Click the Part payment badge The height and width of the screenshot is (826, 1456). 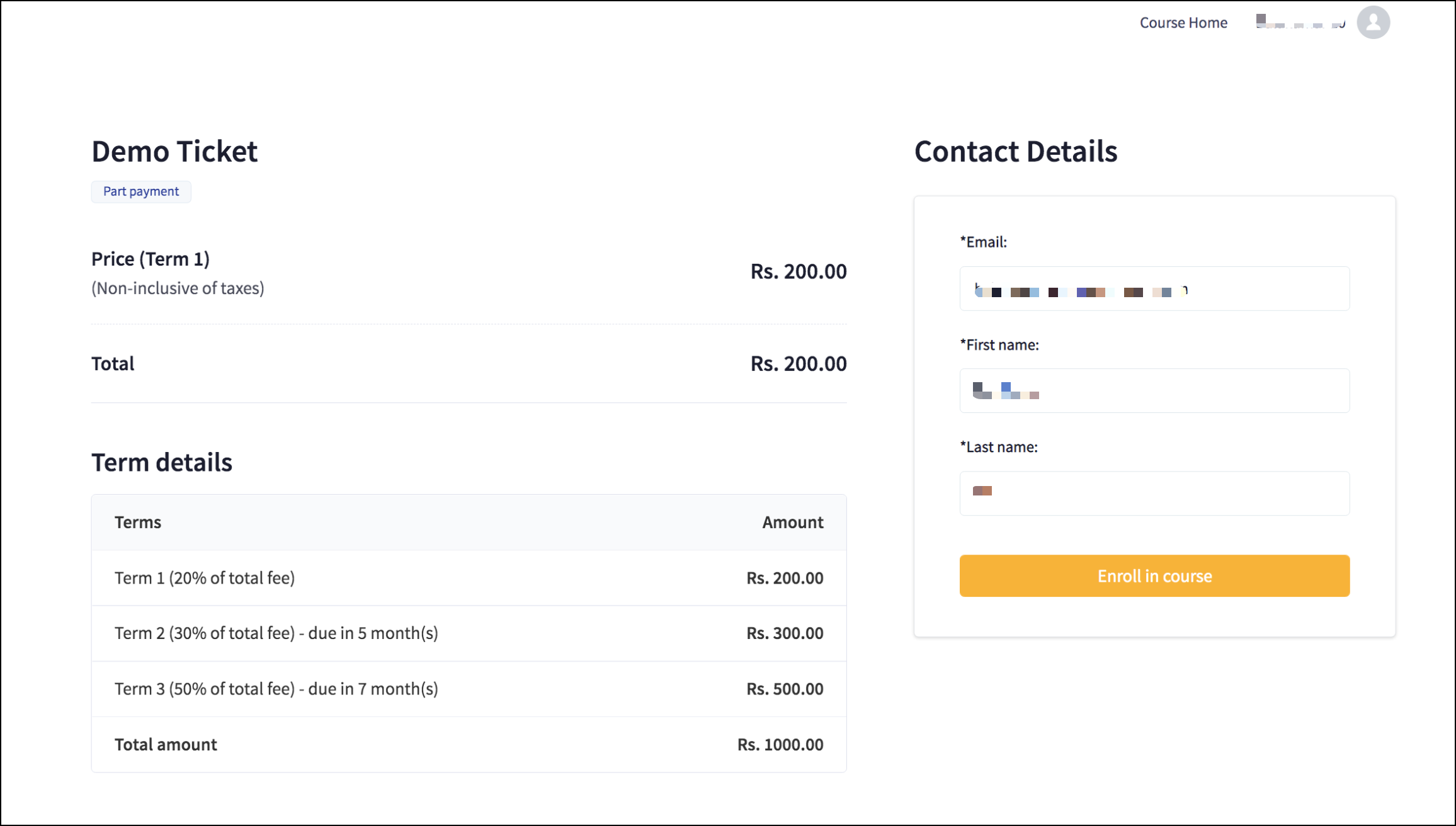[141, 191]
